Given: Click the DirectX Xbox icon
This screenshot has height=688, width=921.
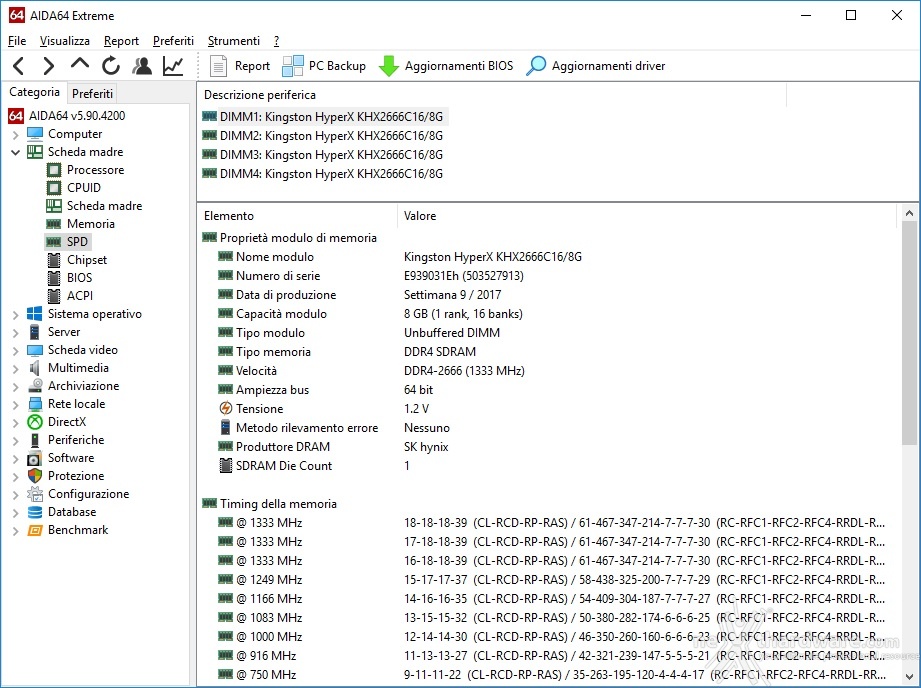Looking at the screenshot, I should [35, 422].
